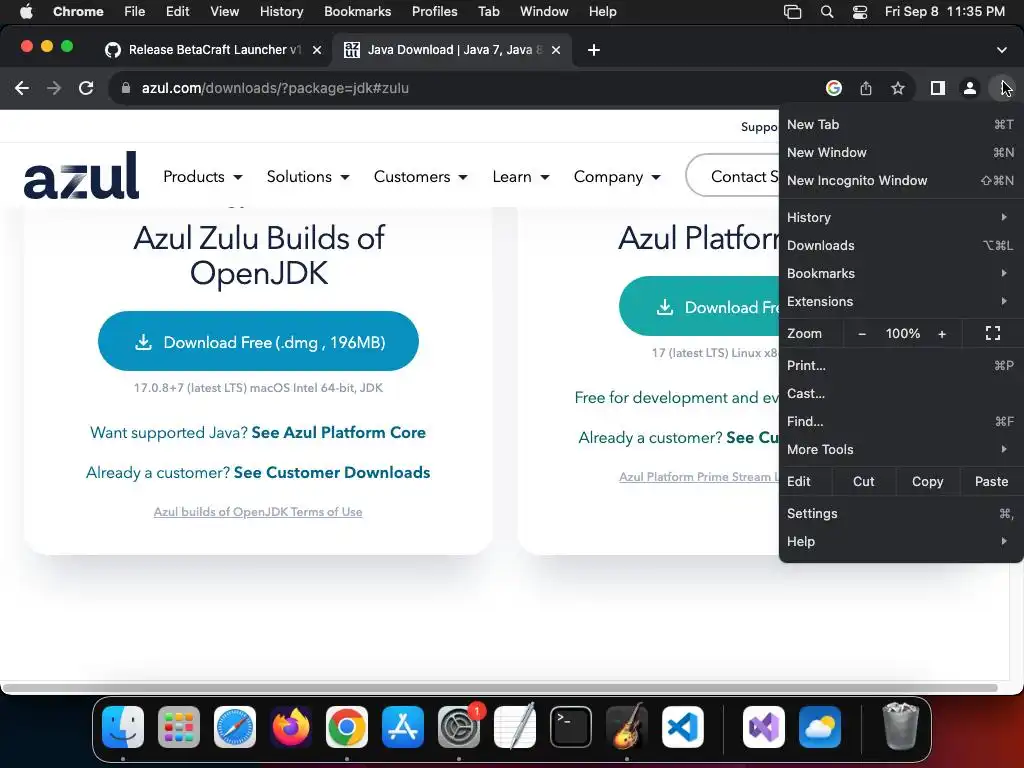Open Azul Platform Prime Stream link
Image resolution: width=1024 pixels, height=768 pixels.
(699, 477)
